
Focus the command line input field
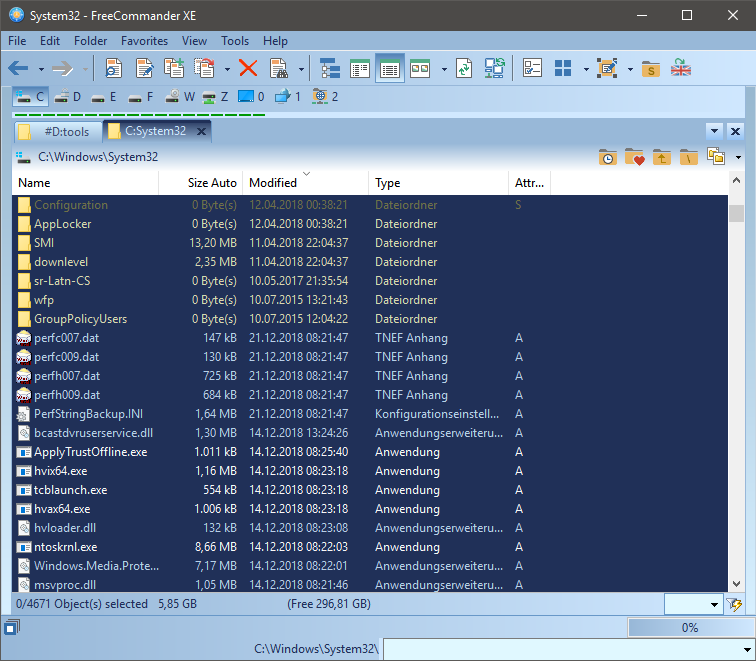(x=569, y=649)
